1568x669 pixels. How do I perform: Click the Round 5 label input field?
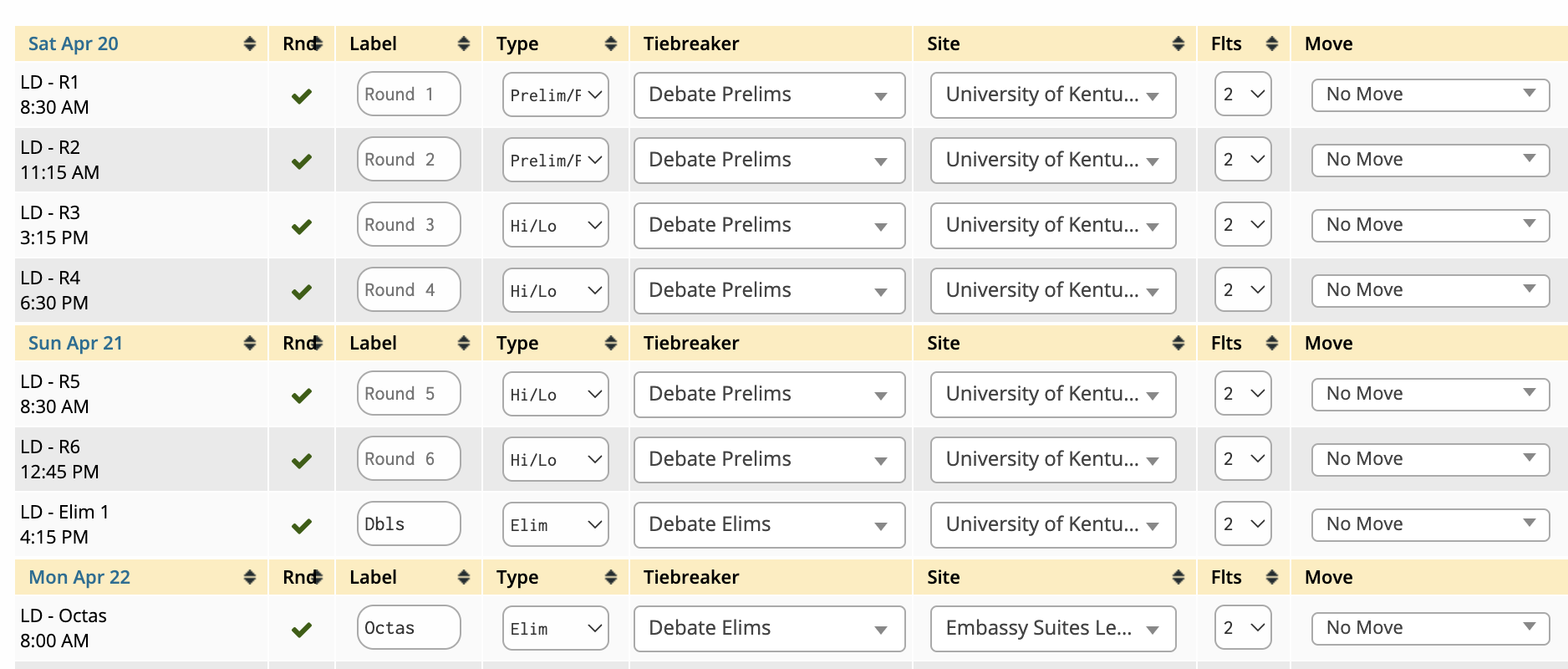[x=408, y=394]
